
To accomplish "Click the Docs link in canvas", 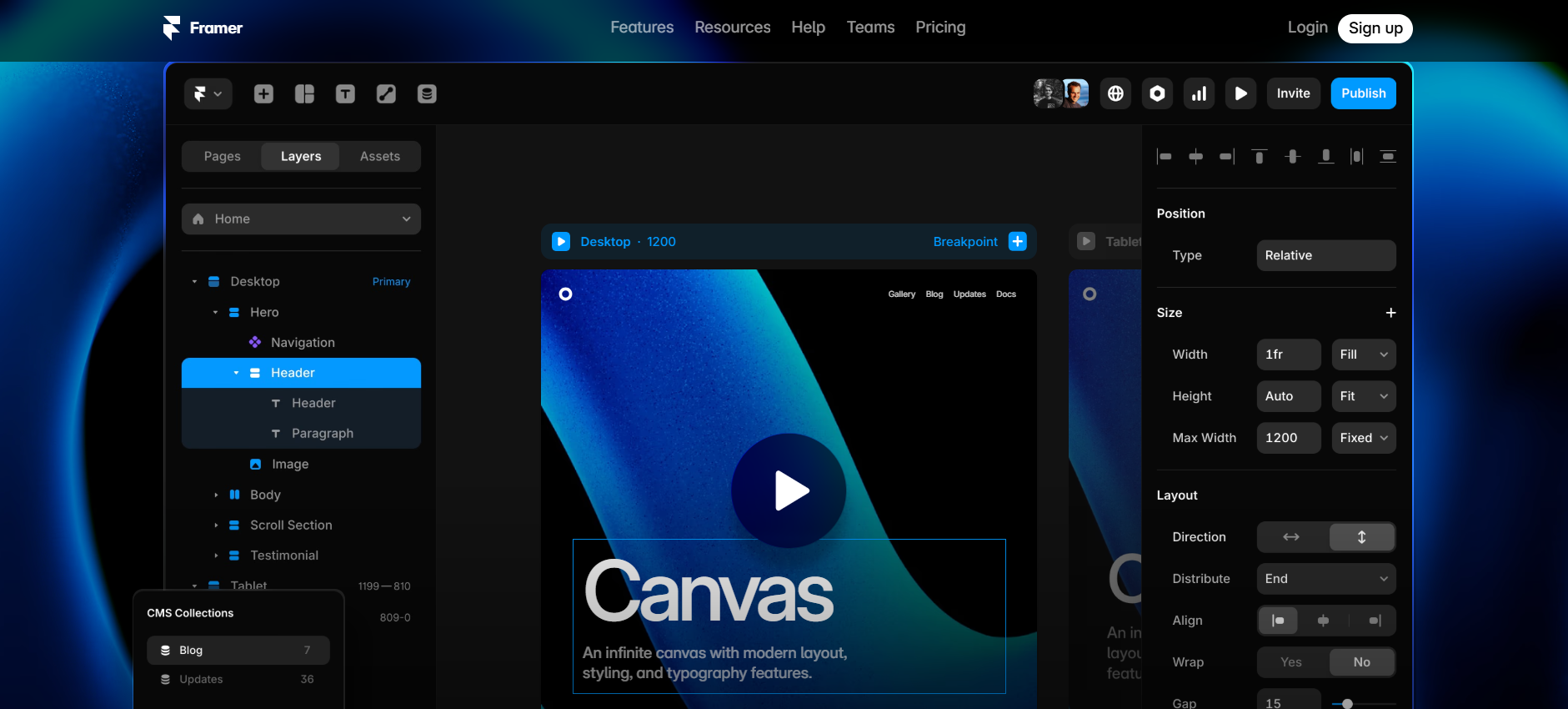I will 1006,294.
